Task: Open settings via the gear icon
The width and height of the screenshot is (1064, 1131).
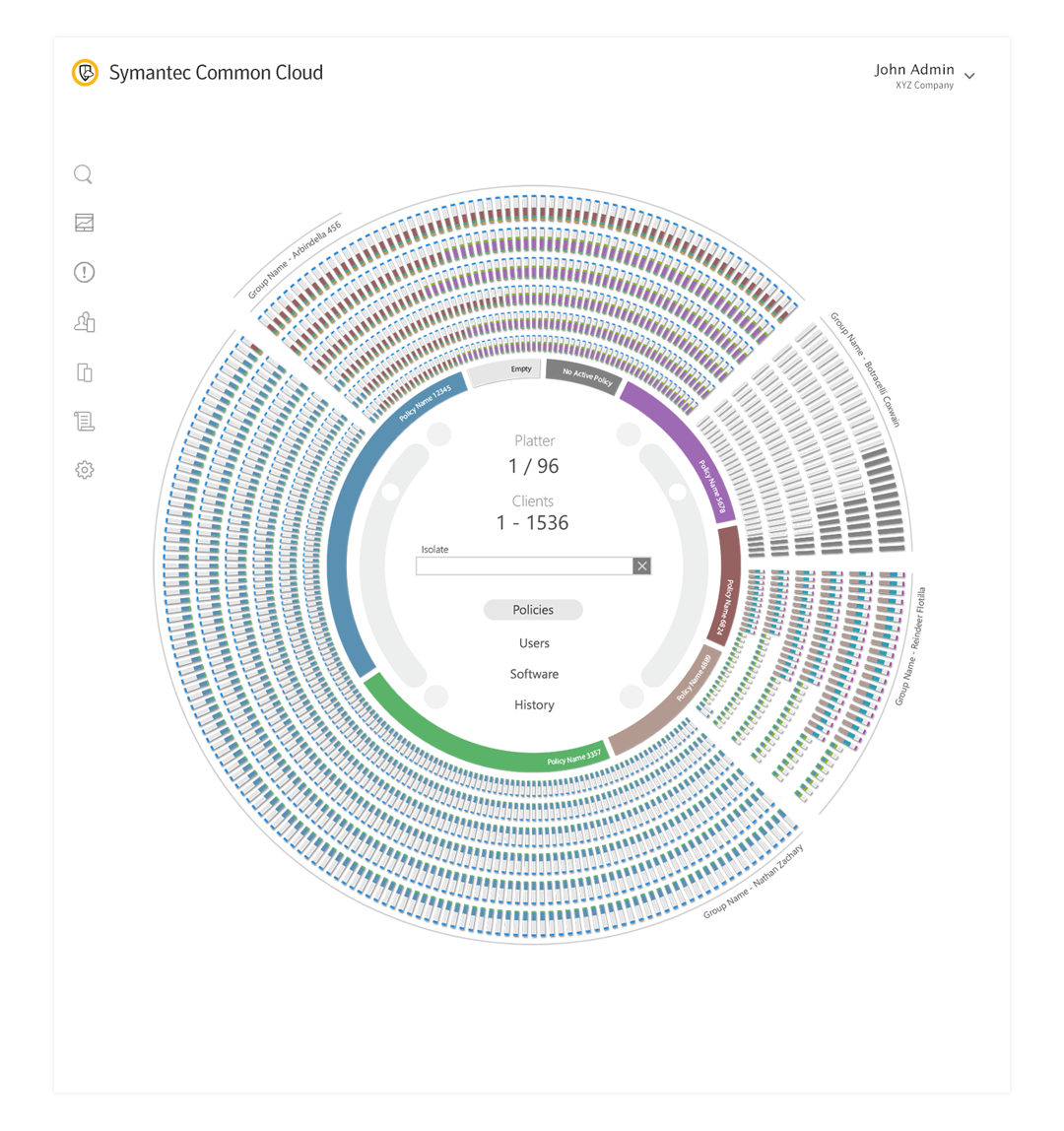Action: (84, 471)
